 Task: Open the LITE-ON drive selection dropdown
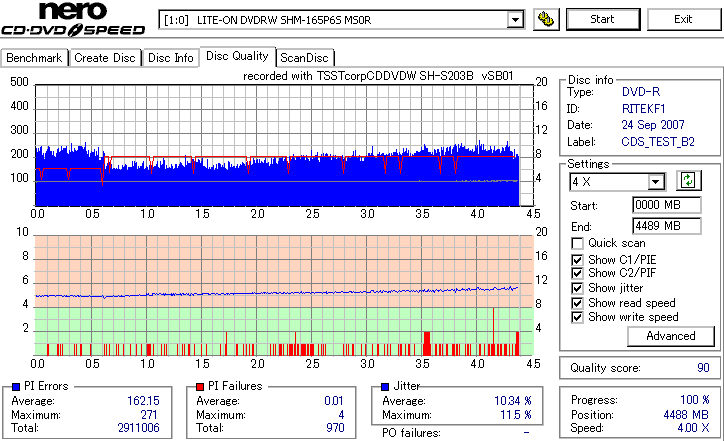[515, 20]
